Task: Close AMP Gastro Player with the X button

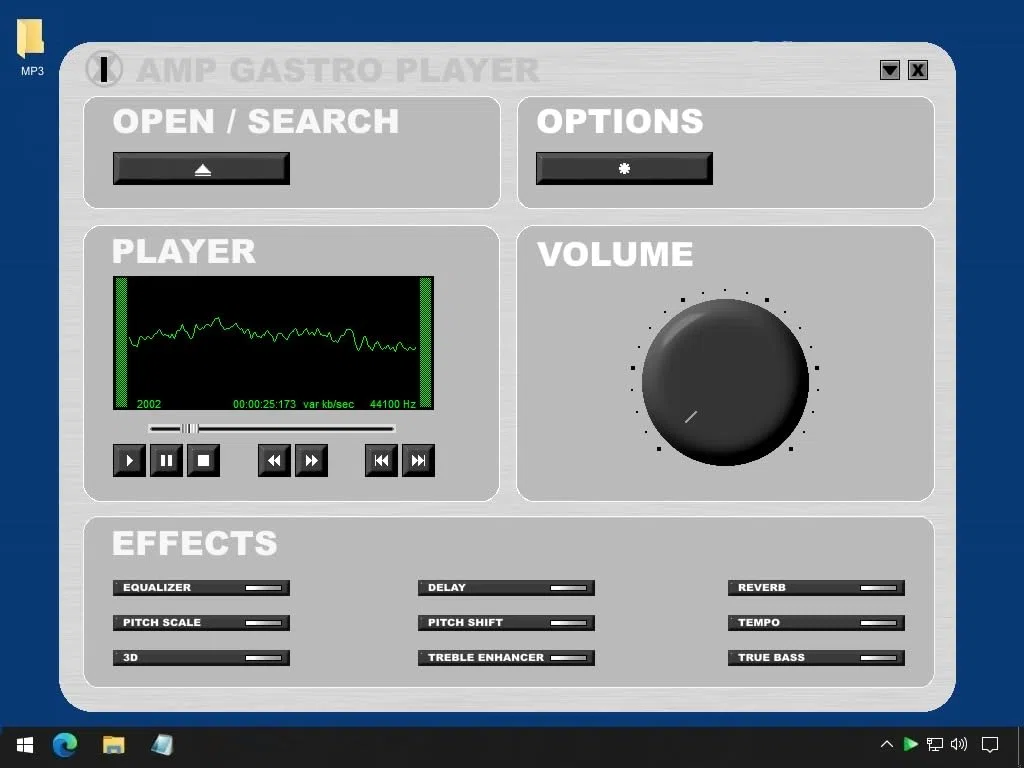Action: point(918,70)
